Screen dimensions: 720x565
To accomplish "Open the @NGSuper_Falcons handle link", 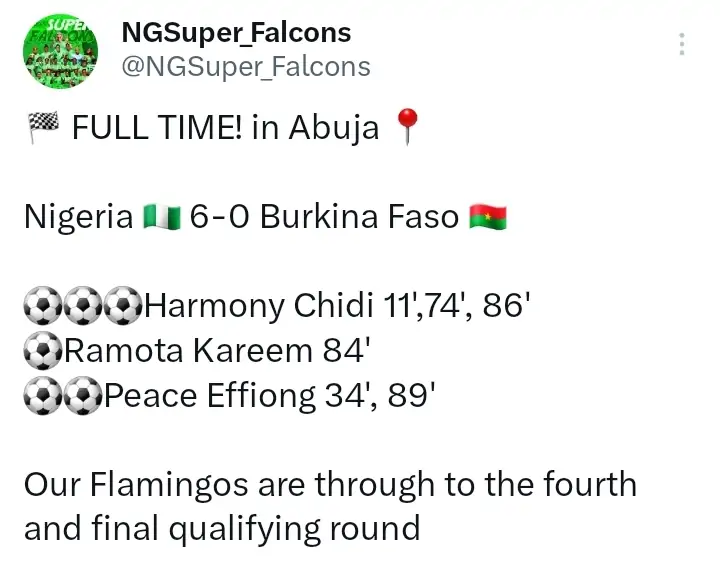I will [245, 67].
